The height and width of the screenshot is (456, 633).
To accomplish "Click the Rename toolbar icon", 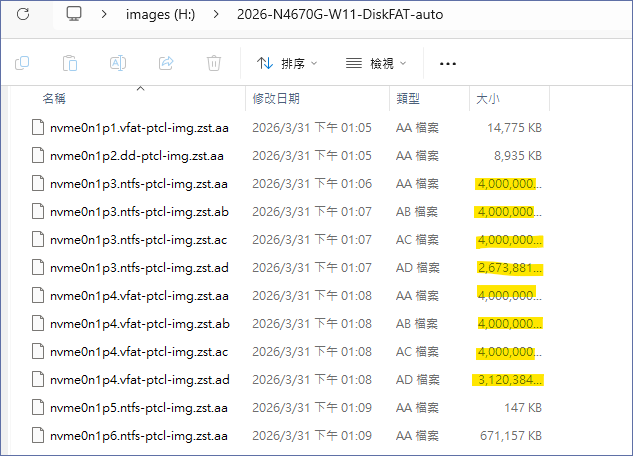I will 118,63.
